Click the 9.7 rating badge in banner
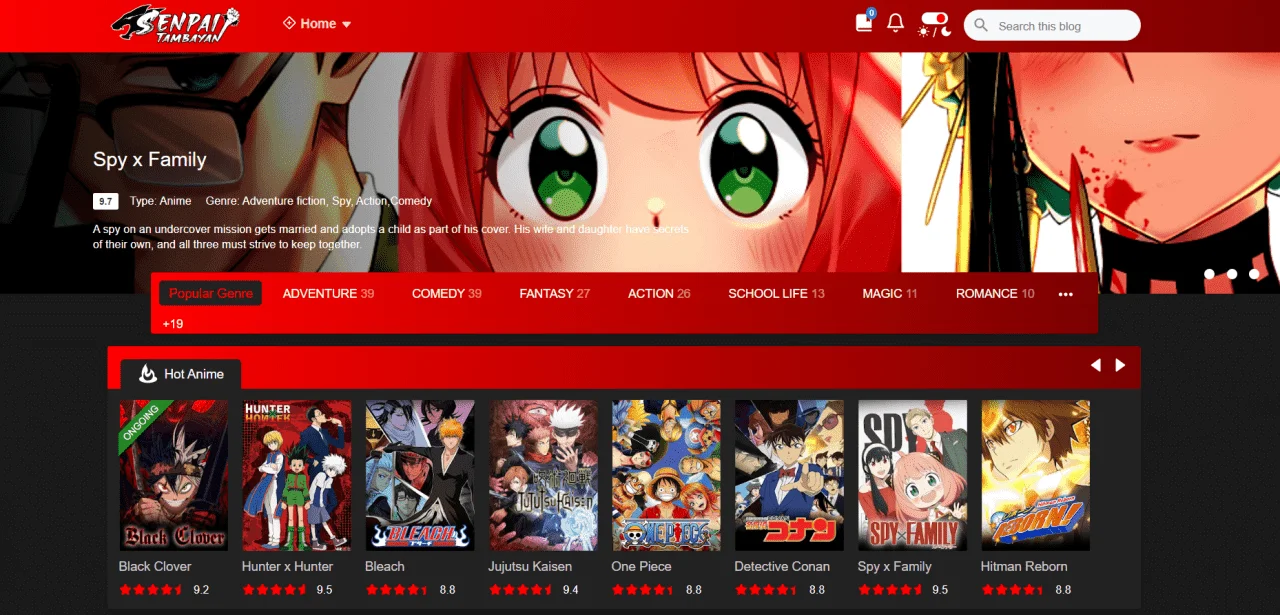 point(106,201)
